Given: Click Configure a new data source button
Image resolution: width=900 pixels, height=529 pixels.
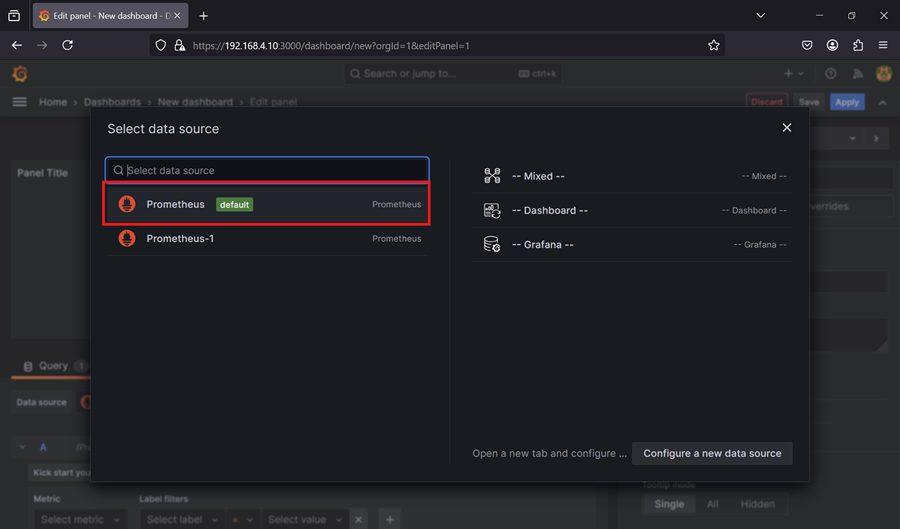Looking at the screenshot, I should pyautogui.click(x=712, y=453).
